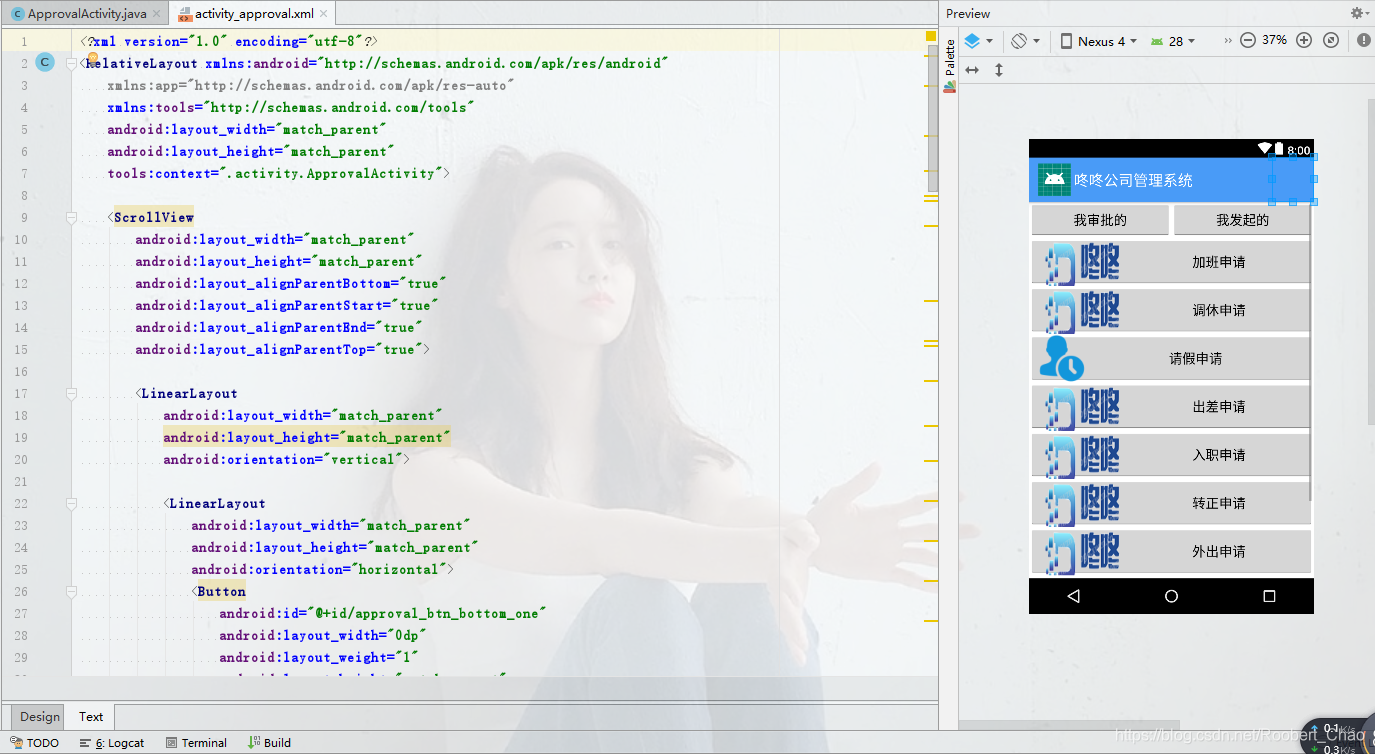Click the 我发起的 button in preview
The image size is (1375, 754).
(1242, 220)
